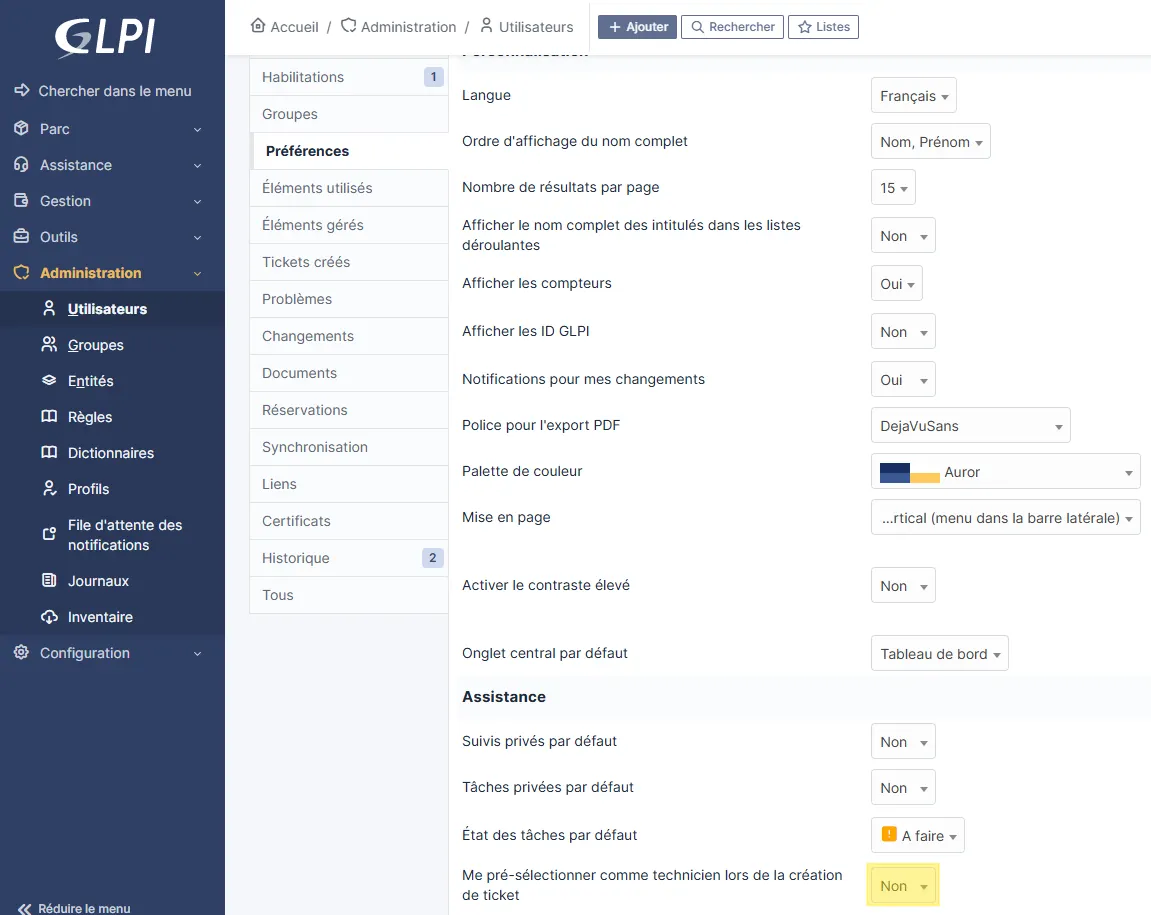Viewport: 1151px width, 915px height.
Task: Click the GLPI logo
Action: click(104, 38)
